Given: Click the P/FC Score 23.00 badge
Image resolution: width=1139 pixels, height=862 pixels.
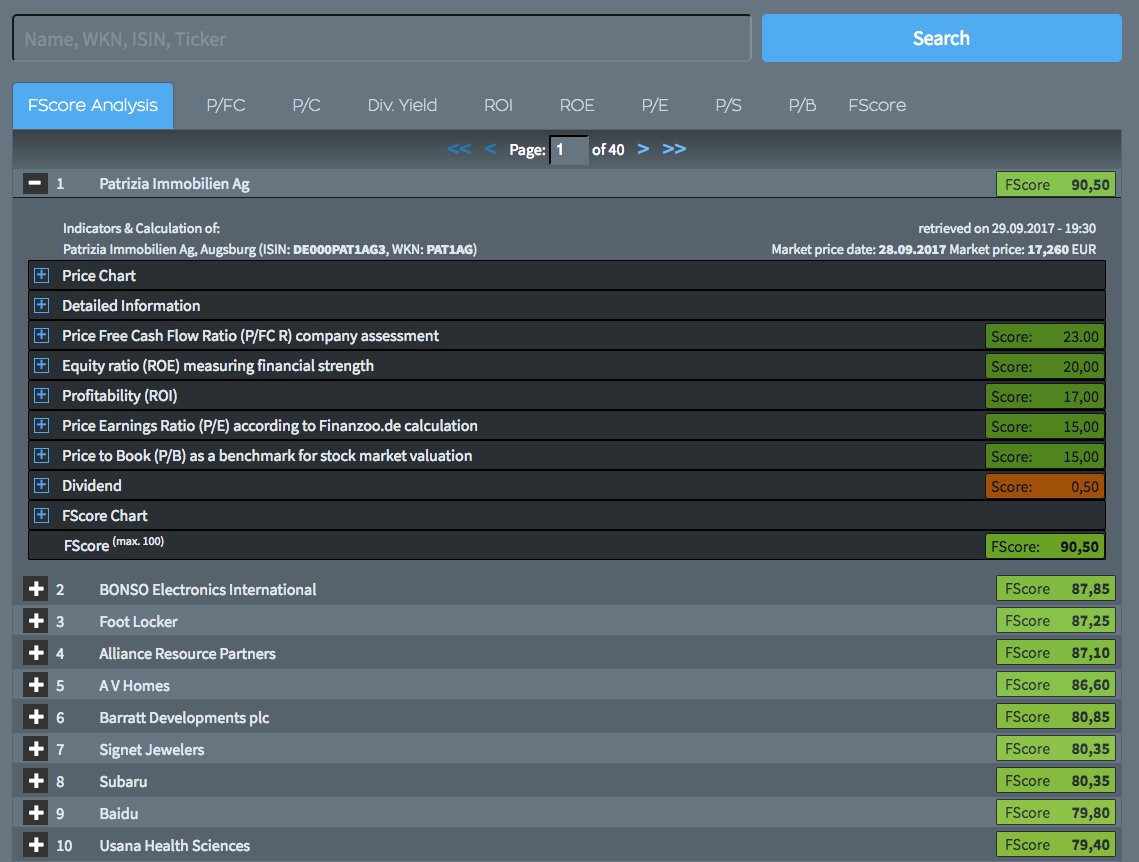Looking at the screenshot, I should tap(1045, 336).
